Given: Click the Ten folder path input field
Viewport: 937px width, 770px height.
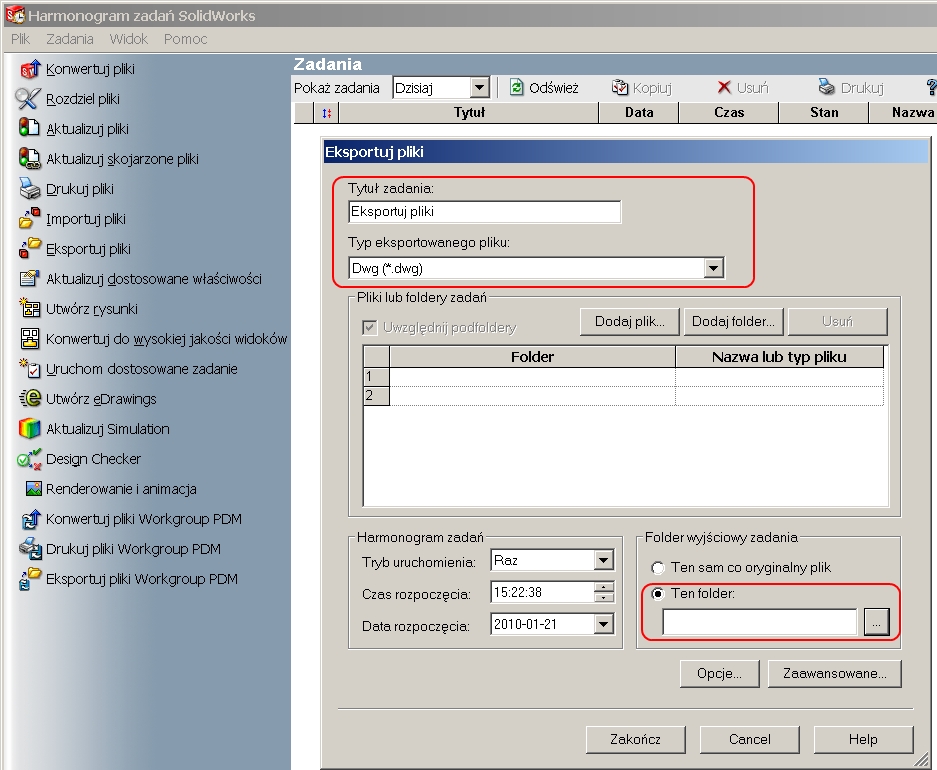Looking at the screenshot, I should coord(760,622).
